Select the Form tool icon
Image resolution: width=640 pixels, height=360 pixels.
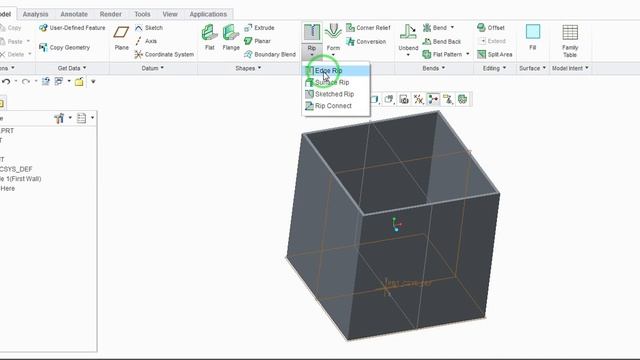click(333, 32)
